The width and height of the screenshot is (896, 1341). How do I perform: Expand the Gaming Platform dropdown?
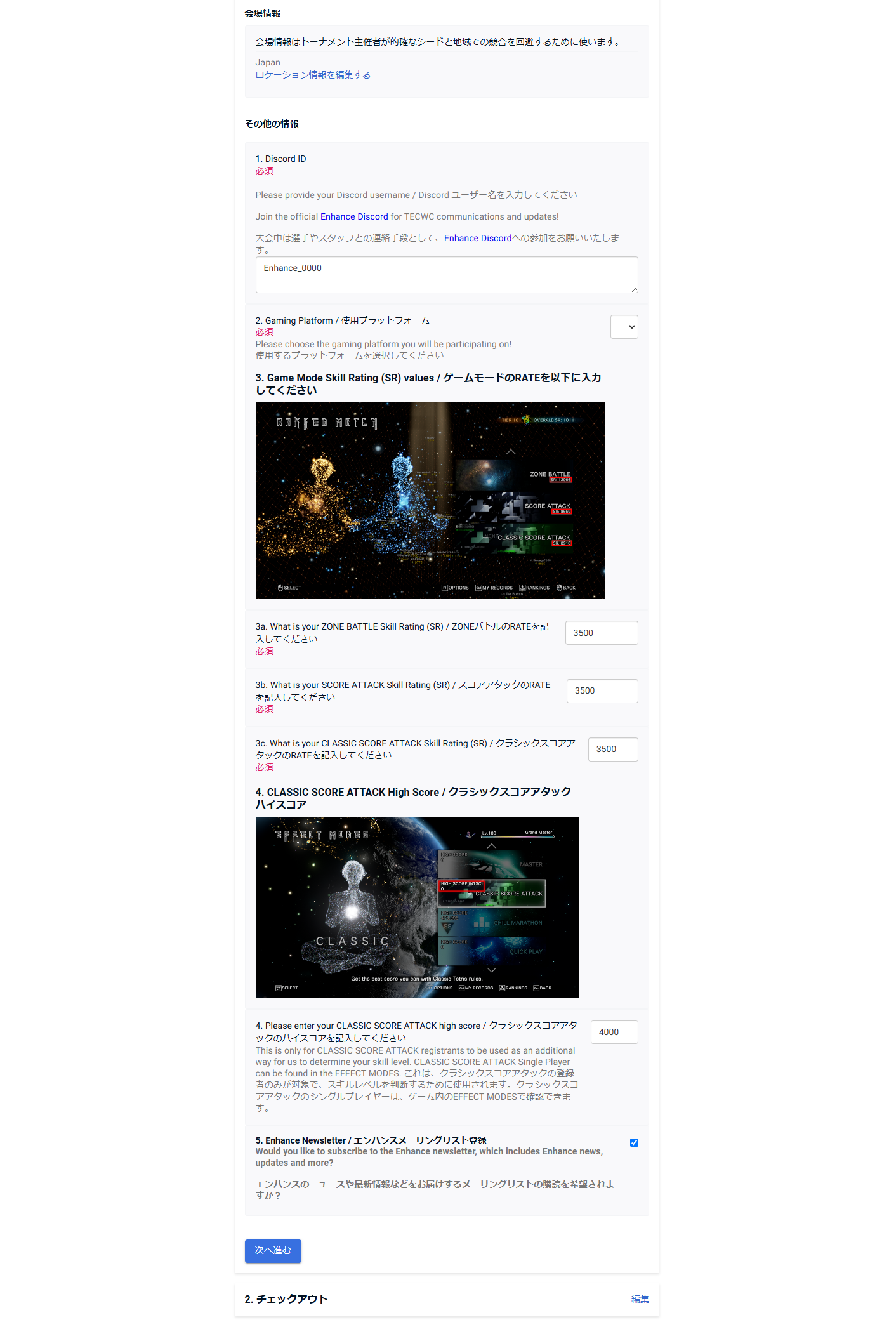click(624, 327)
